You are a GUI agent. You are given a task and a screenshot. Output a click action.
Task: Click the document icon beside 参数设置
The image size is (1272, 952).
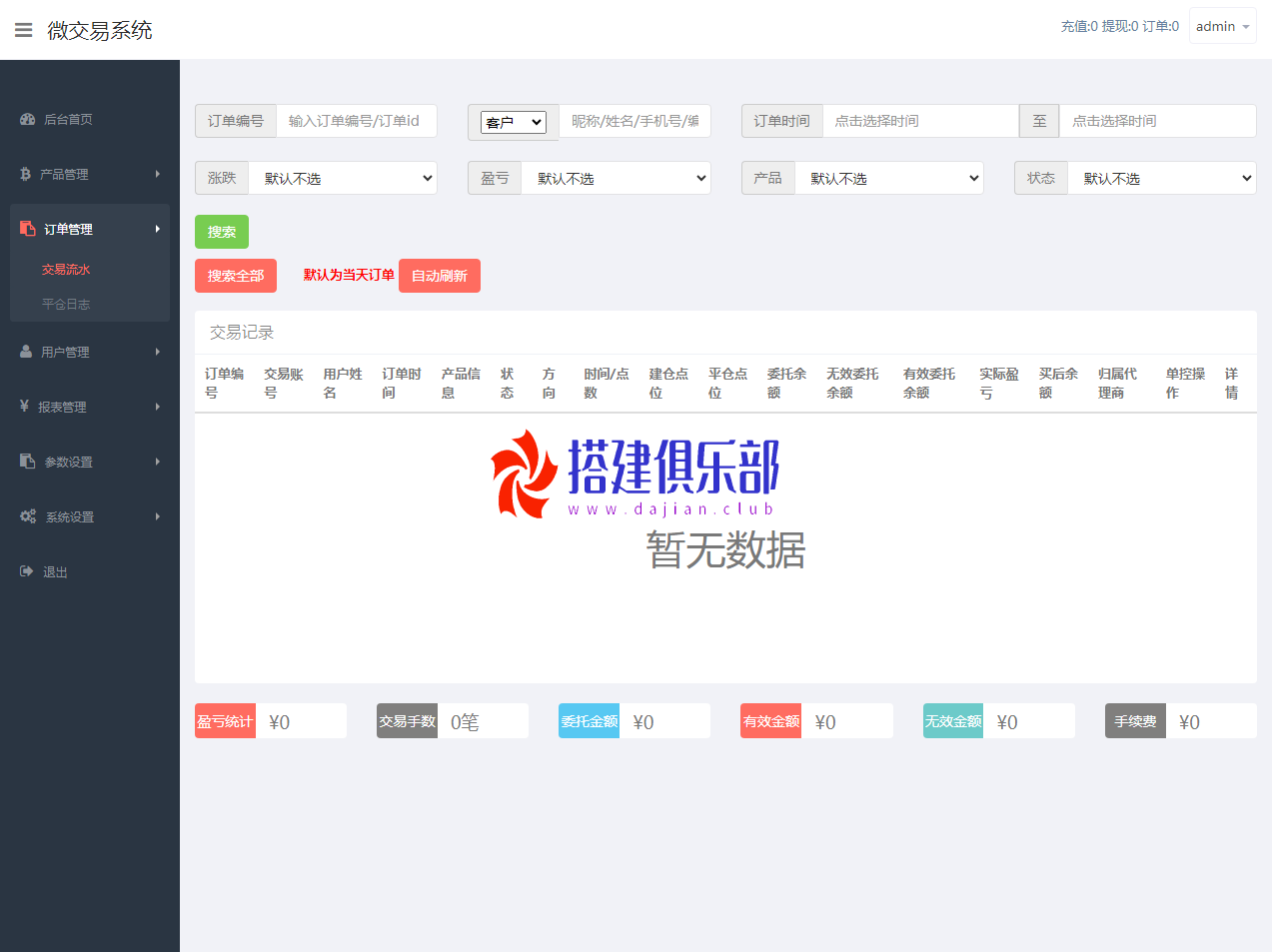coord(28,462)
